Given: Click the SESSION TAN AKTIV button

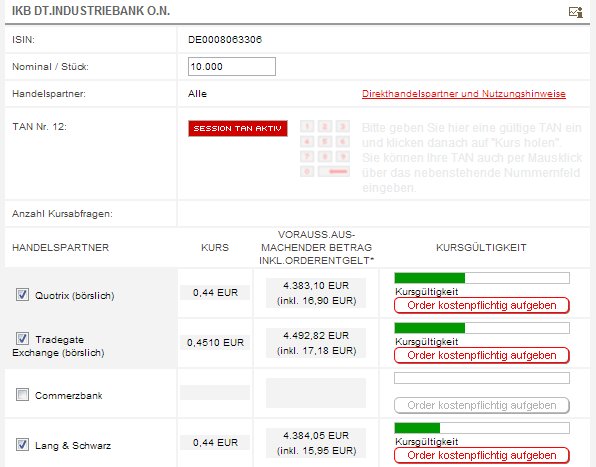Looking at the screenshot, I should [x=238, y=128].
